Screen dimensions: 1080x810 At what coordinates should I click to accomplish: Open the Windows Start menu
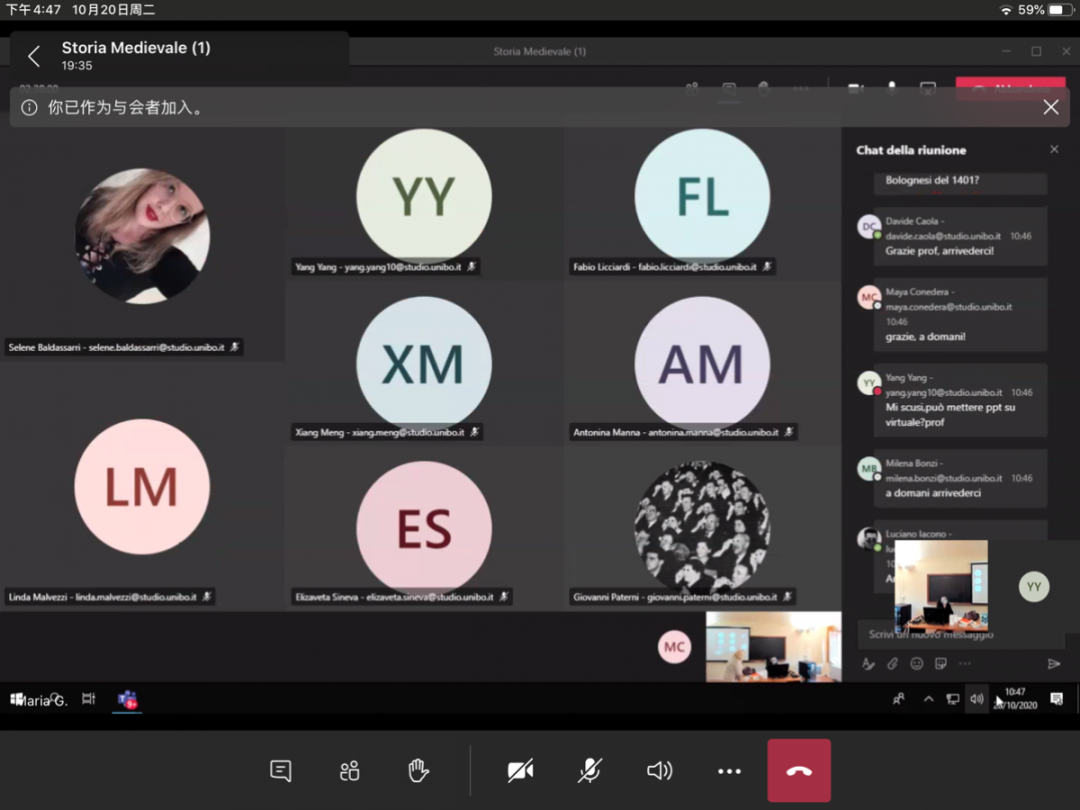pos(17,700)
